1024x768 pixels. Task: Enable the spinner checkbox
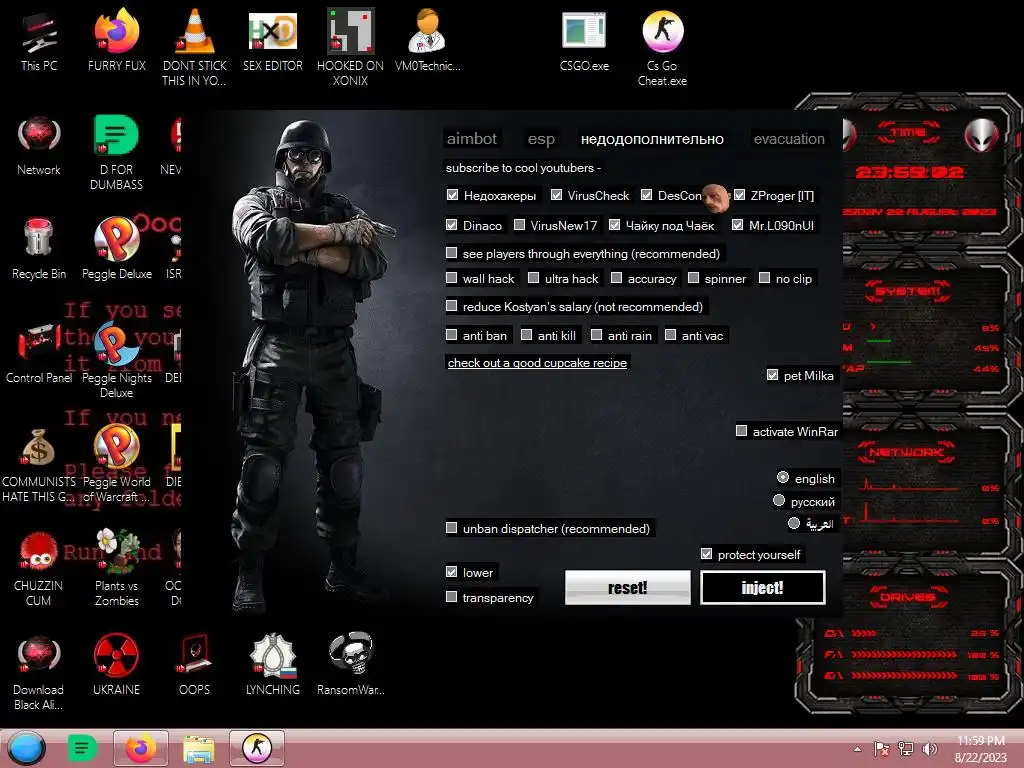point(694,278)
